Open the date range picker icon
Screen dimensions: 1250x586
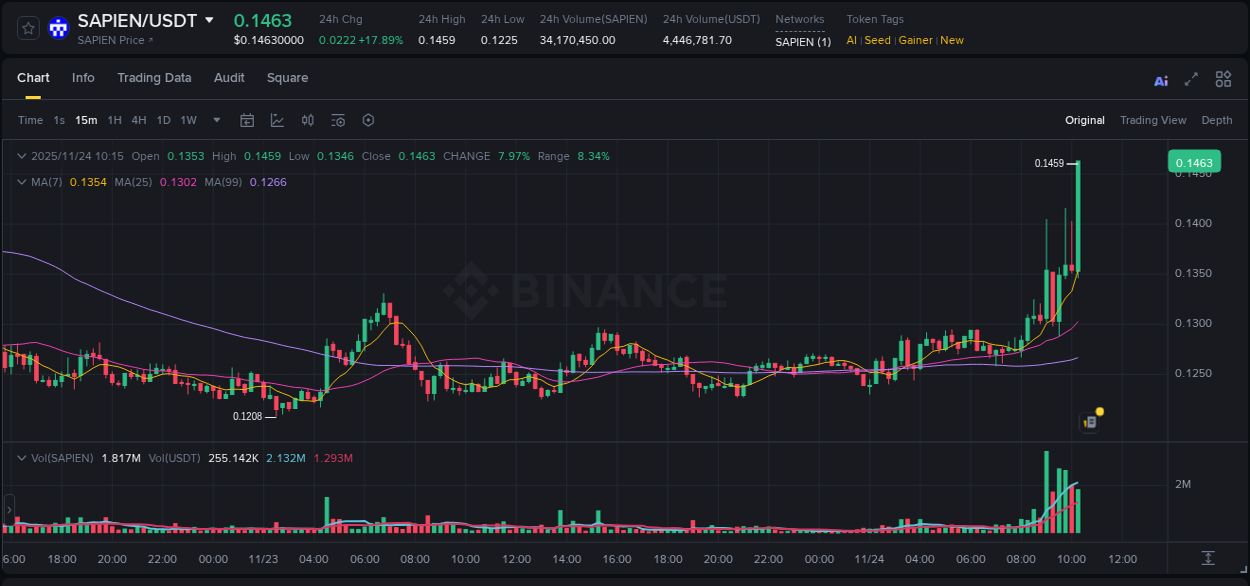247,120
